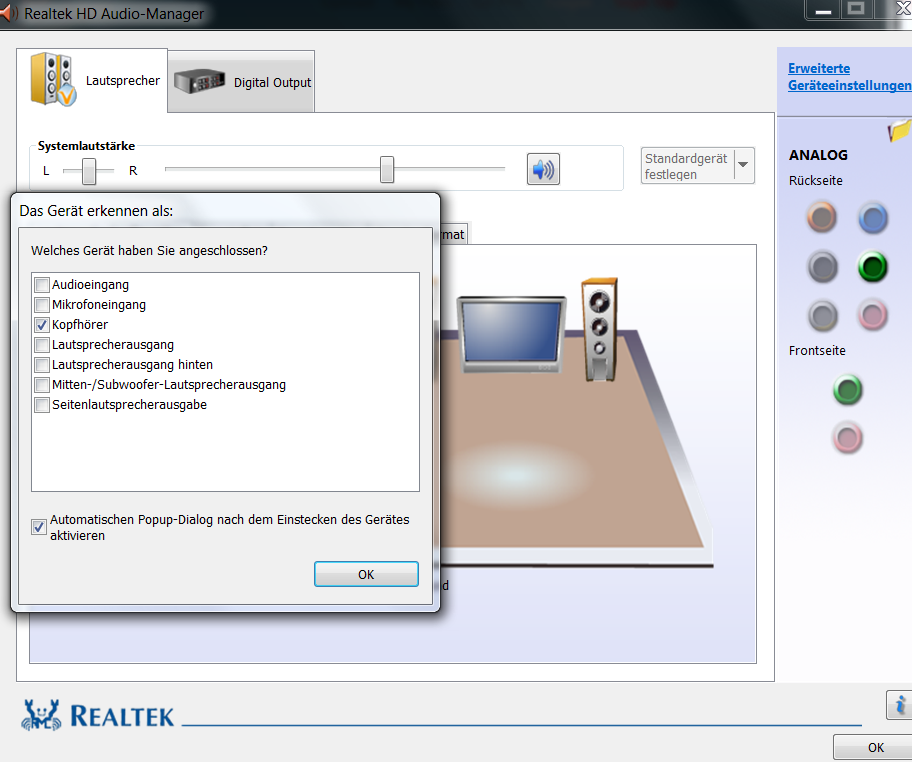This screenshot has height=762, width=912.
Task: Click the mute speaker volume button
Action: pos(543,169)
